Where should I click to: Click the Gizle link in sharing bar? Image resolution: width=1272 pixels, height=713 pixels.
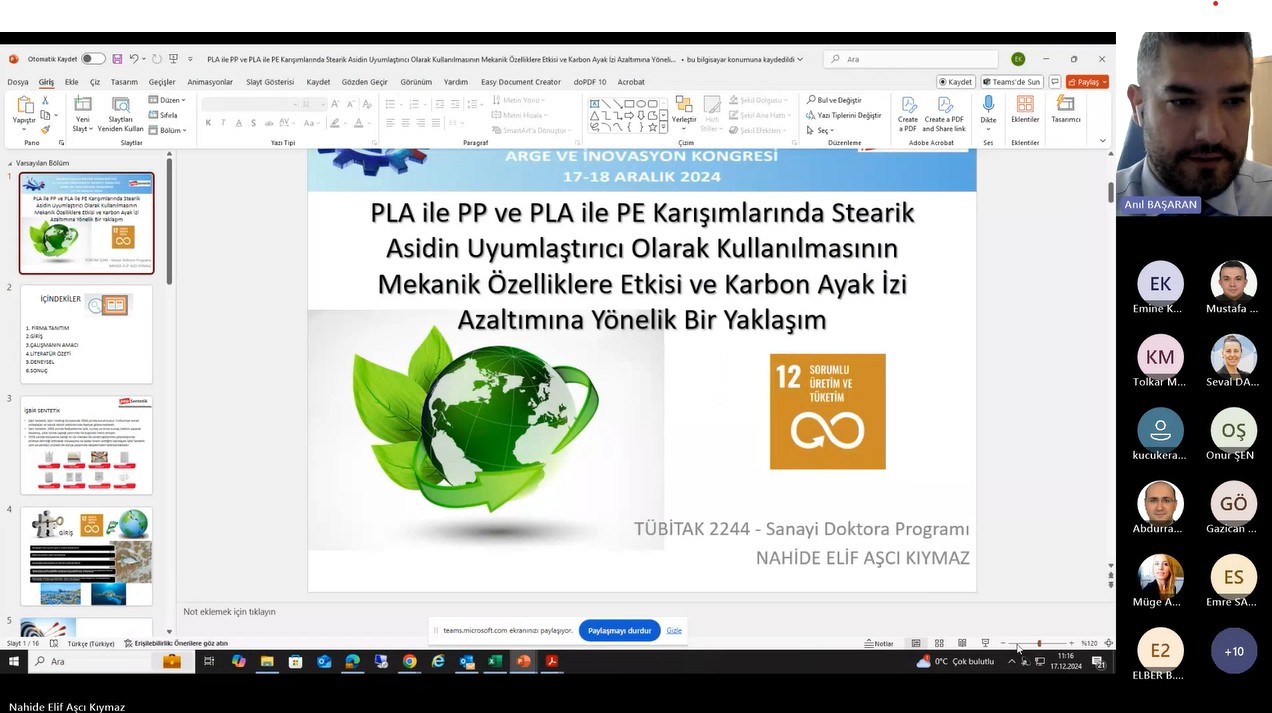tap(674, 631)
